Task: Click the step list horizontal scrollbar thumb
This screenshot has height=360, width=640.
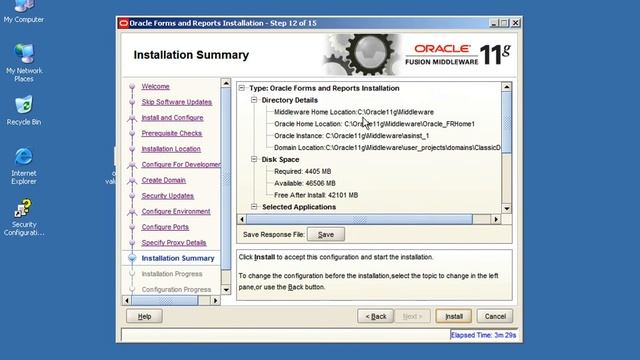Action: [x=165, y=301]
